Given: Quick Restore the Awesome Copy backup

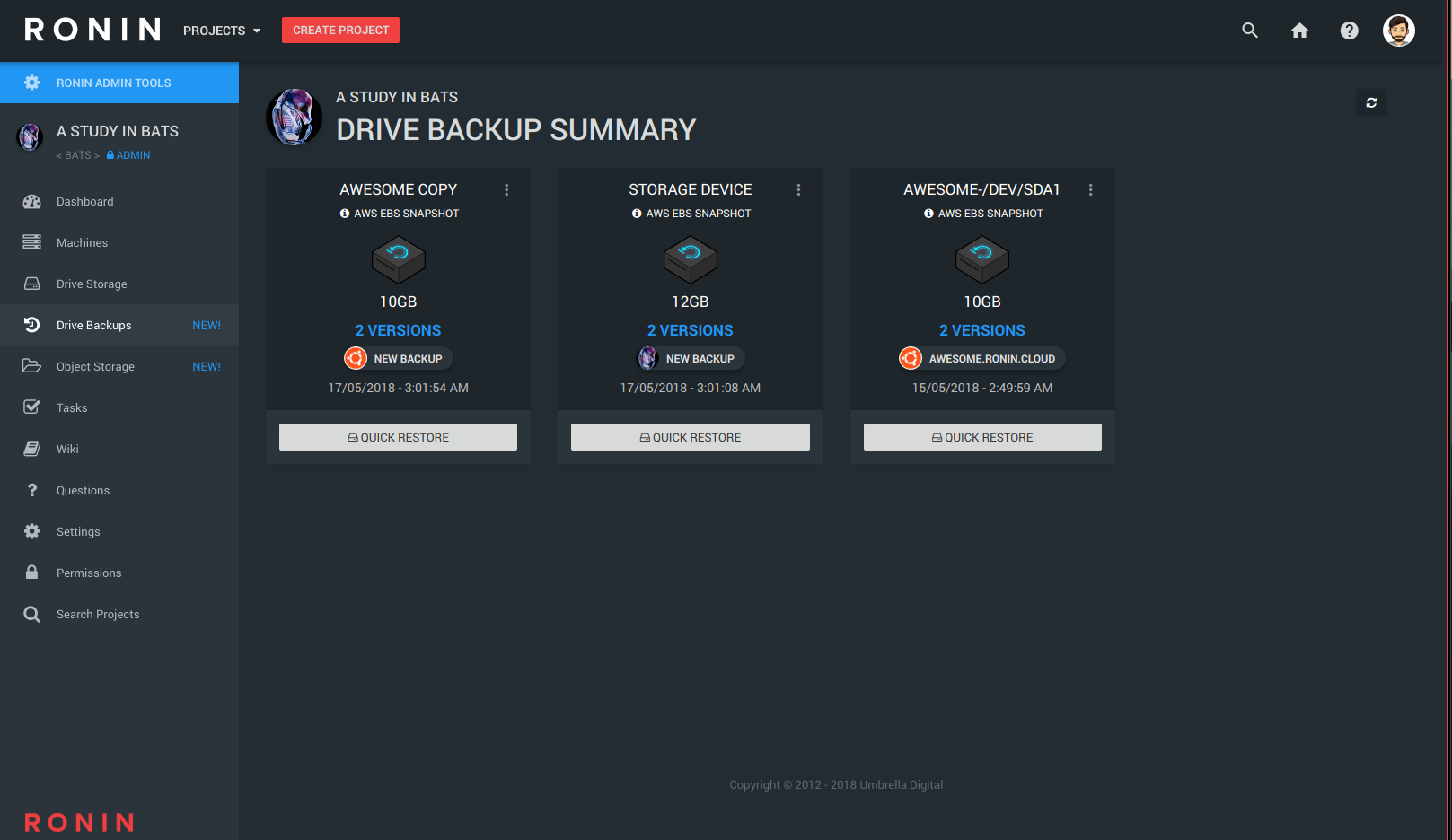Looking at the screenshot, I should pos(398,437).
